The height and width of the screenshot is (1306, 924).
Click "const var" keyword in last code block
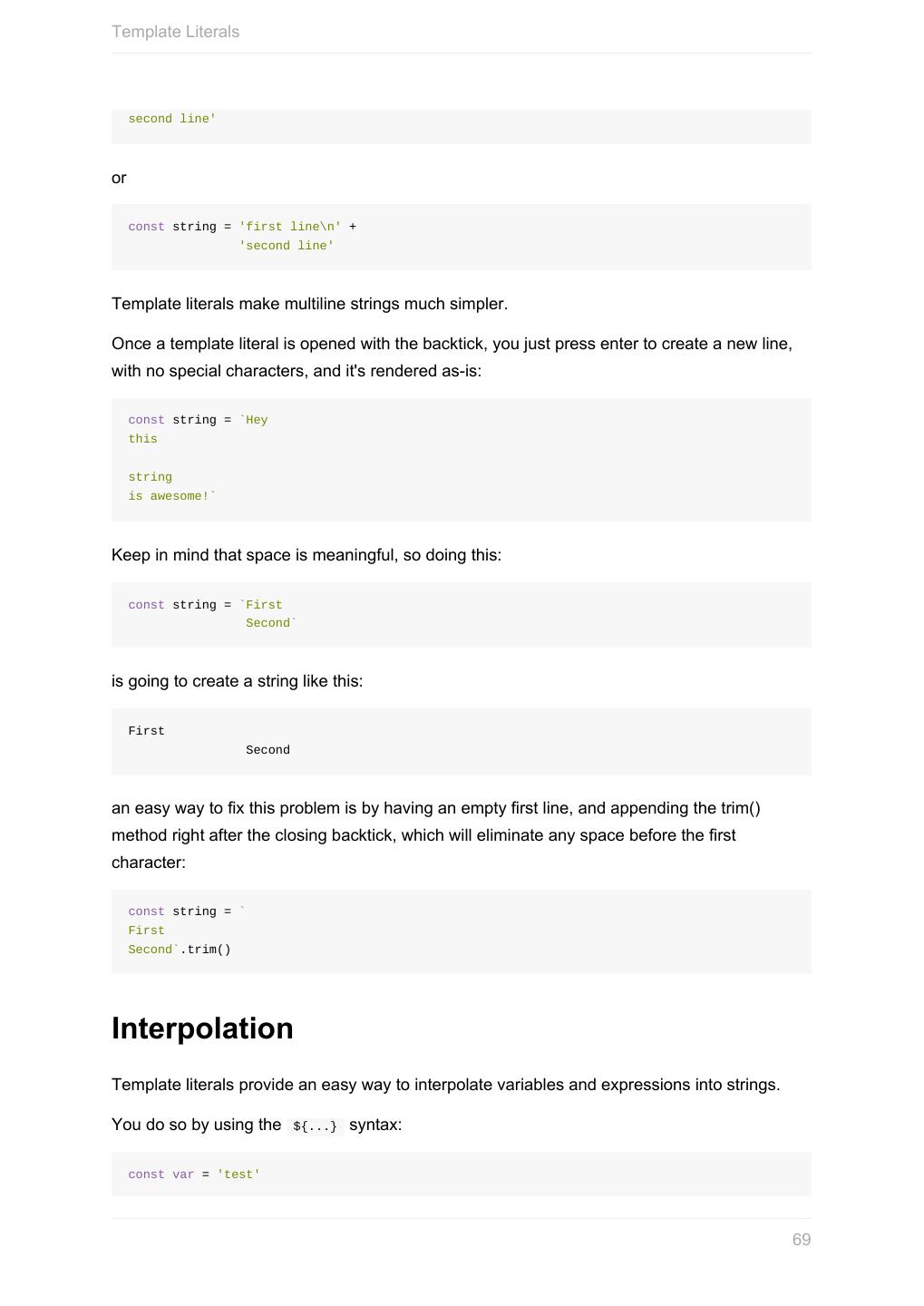[160, 1174]
